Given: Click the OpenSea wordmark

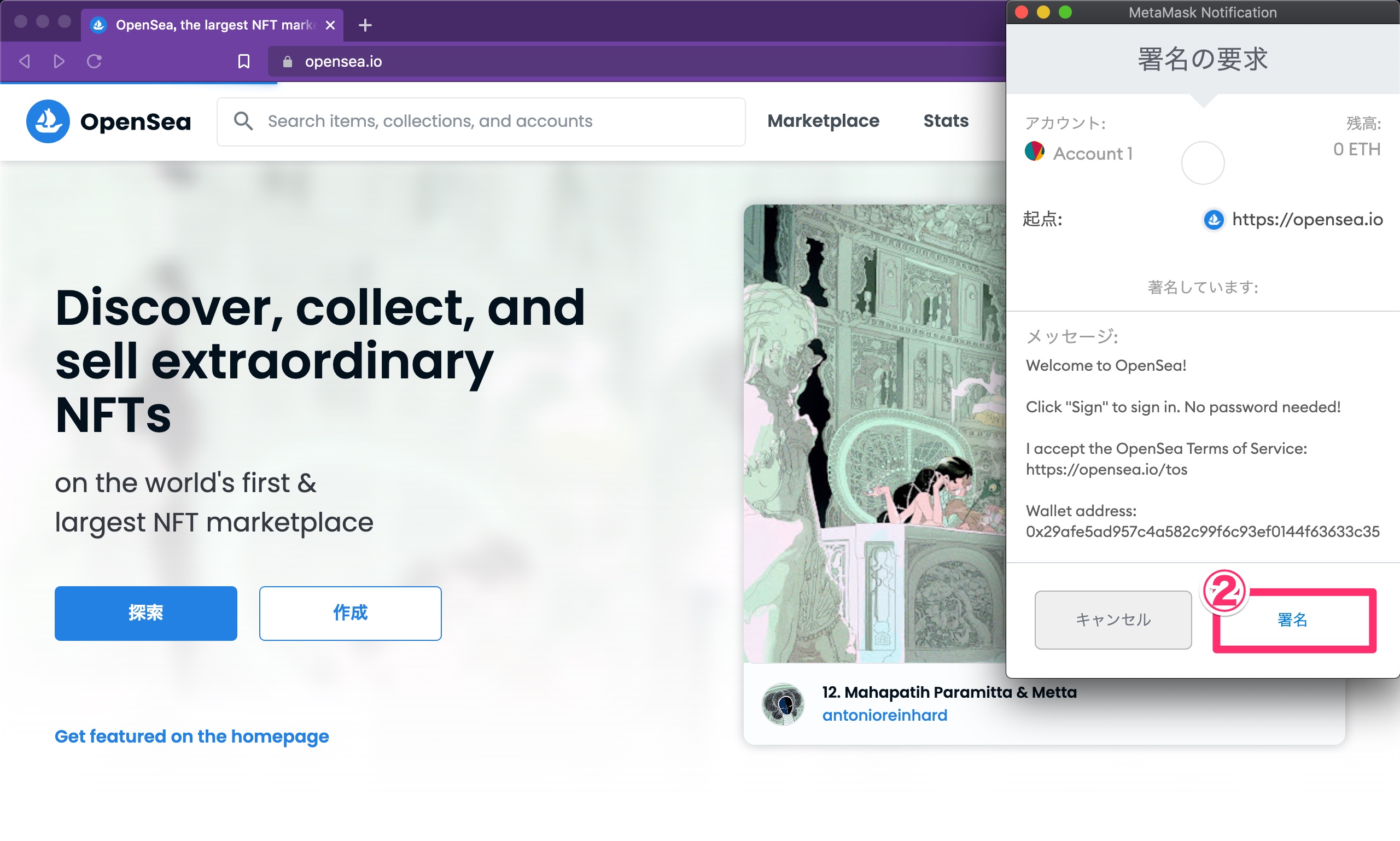Looking at the screenshot, I should coord(136,121).
